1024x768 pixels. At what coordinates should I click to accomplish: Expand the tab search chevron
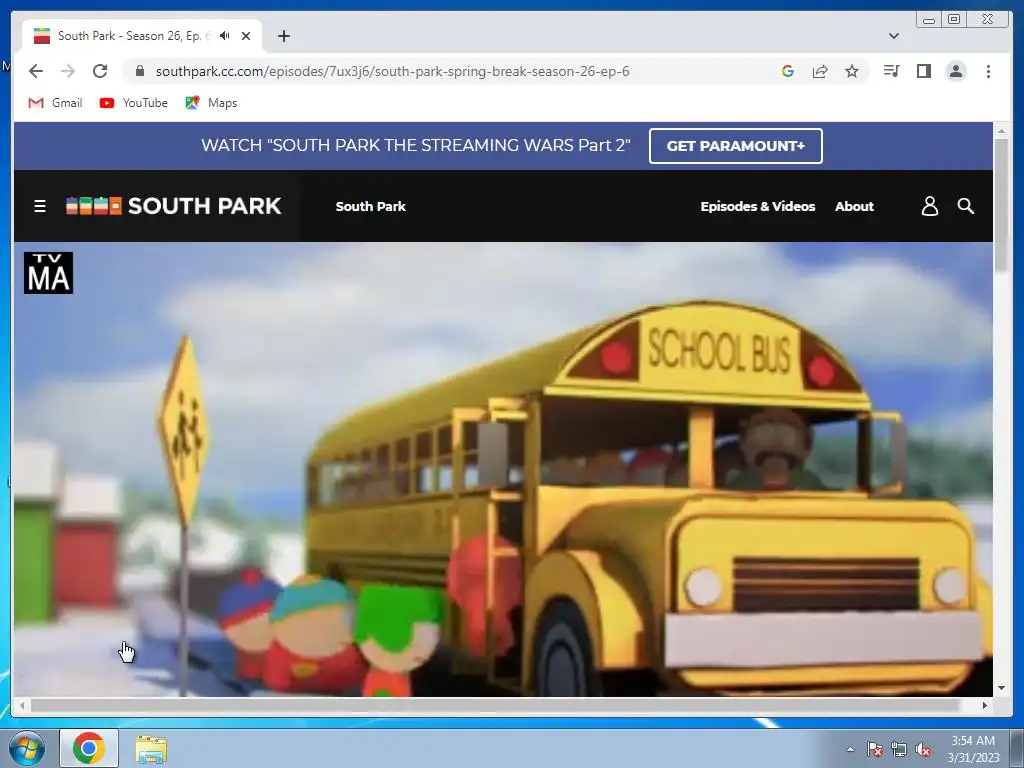(893, 36)
